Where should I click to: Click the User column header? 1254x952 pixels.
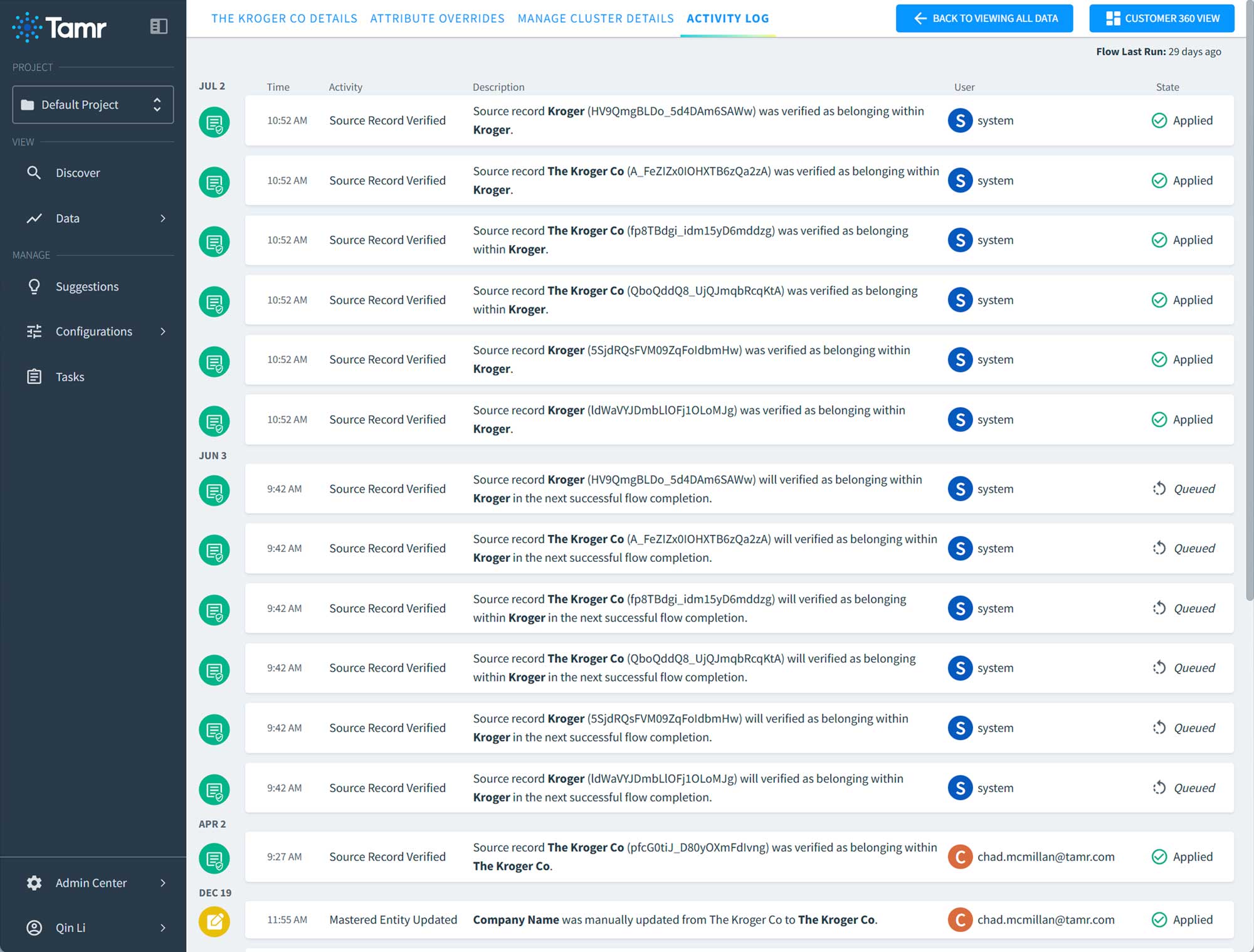click(x=964, y=87)
